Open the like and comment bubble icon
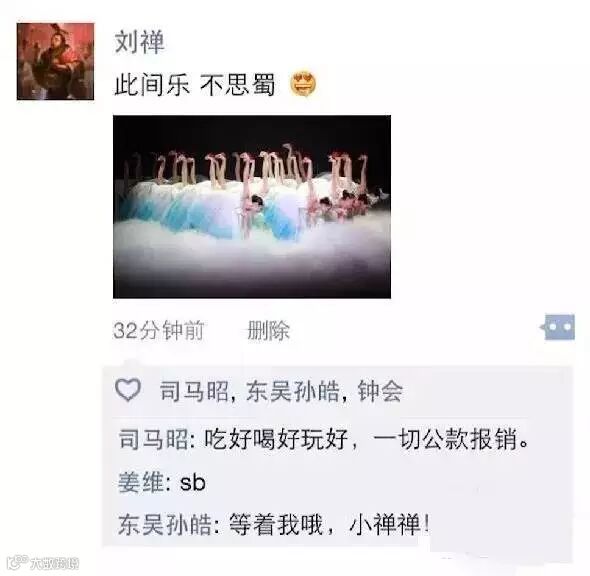Screen dimensions: 590x576 (x=558, y=327)
